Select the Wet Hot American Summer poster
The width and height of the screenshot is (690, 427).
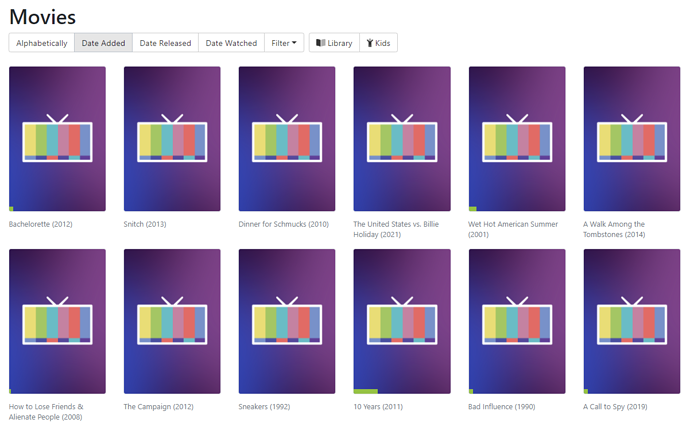517,138
